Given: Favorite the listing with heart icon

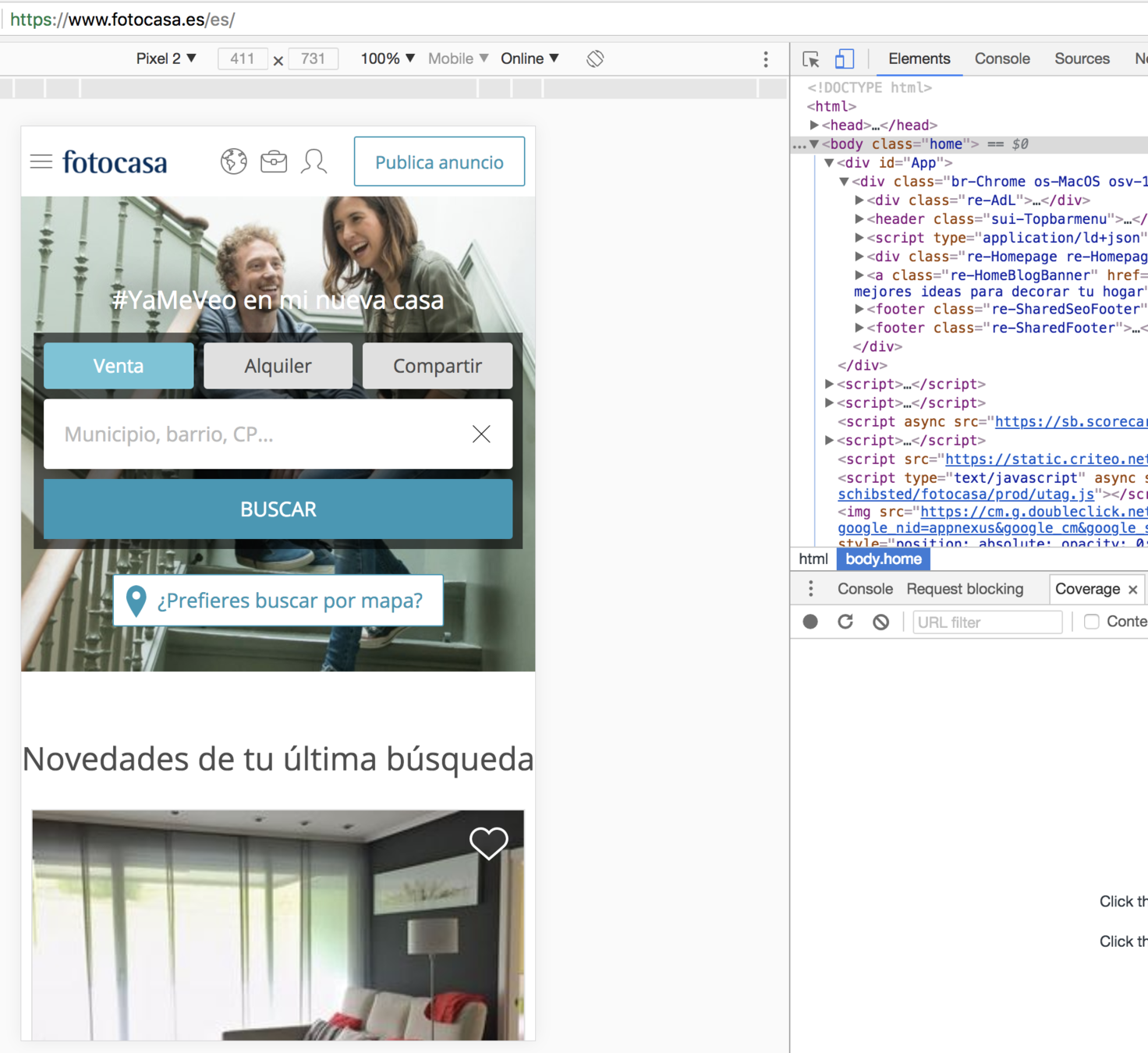Looking at the screenshot, I should click(489, 843).
